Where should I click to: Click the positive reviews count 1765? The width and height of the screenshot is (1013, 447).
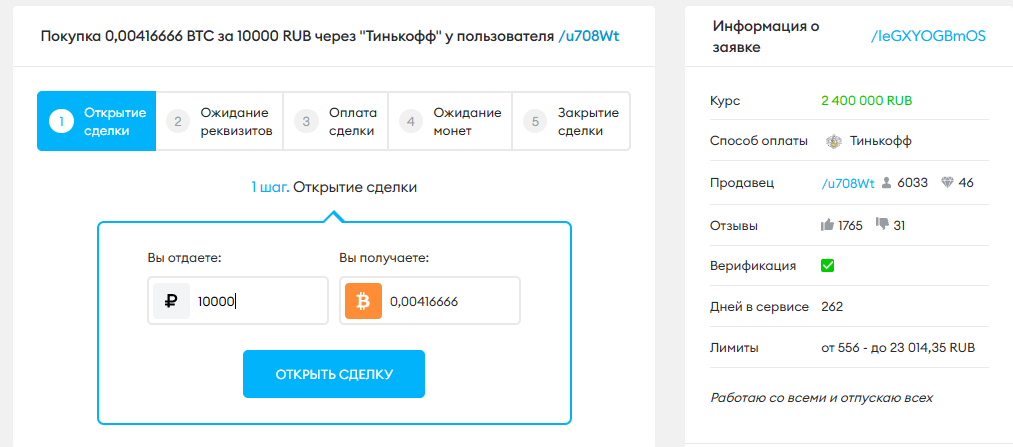point(850,225)
